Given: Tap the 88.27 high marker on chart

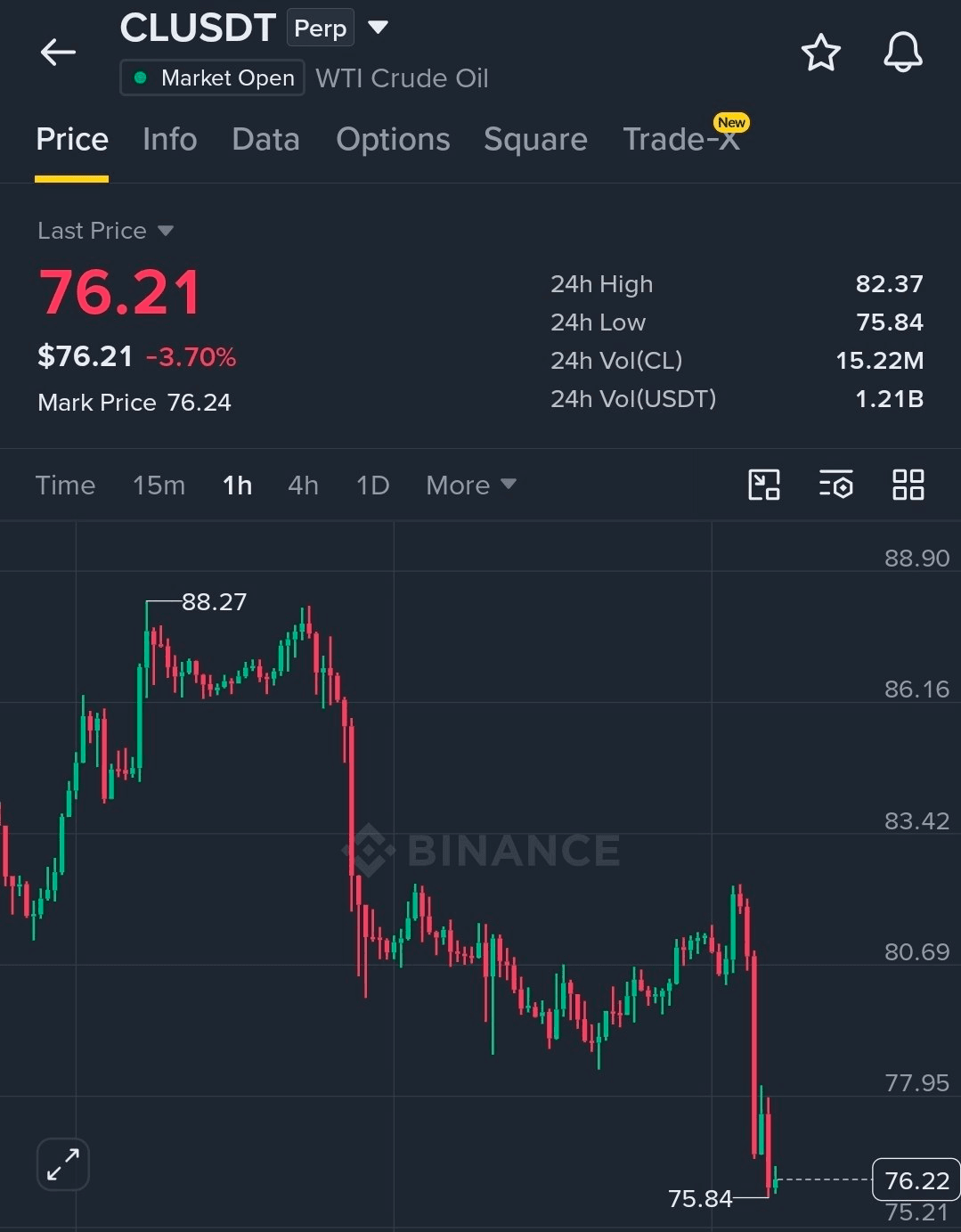Looking at the screenshot, I should click(x=214, y=602).
